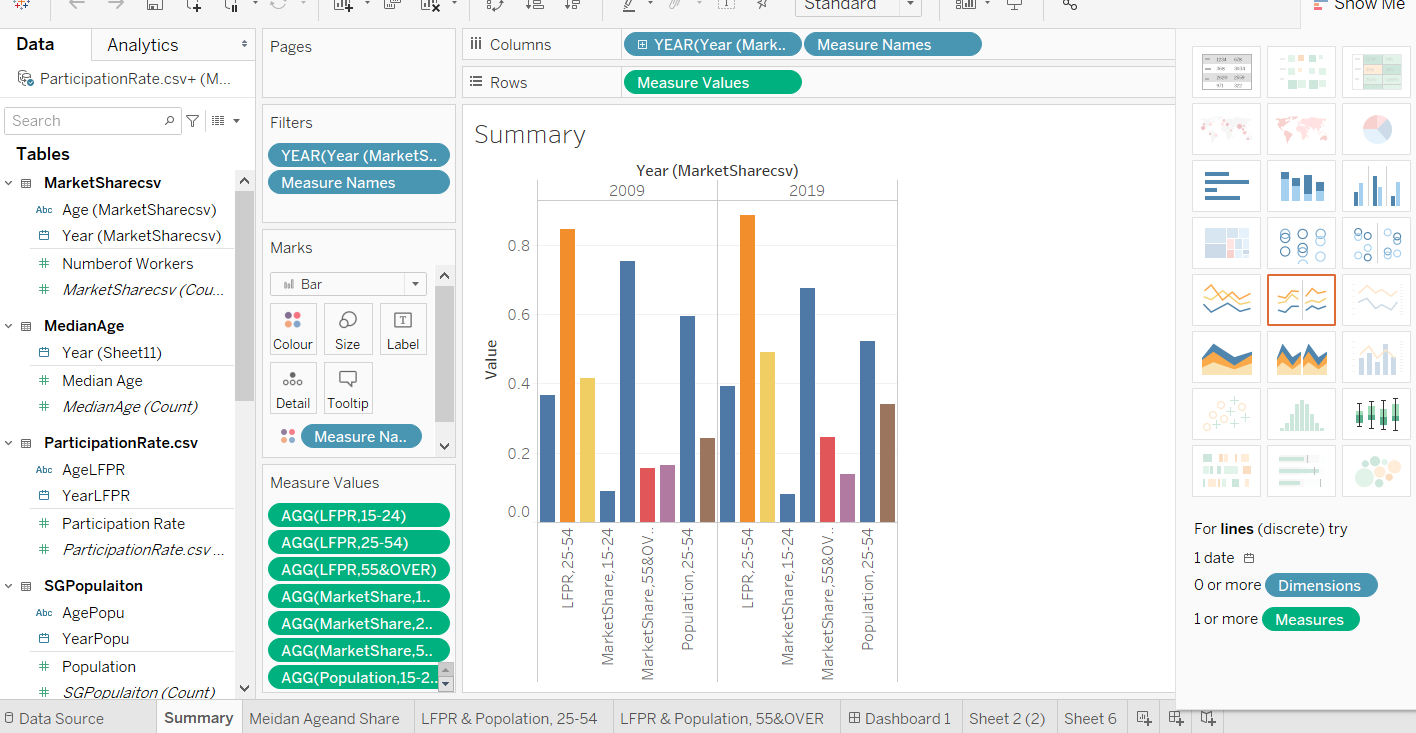Image resolution: width=1416 pixels, height=733 pixels.
Task: Click the Size mark card button
Action: click(x=348, y=329)
